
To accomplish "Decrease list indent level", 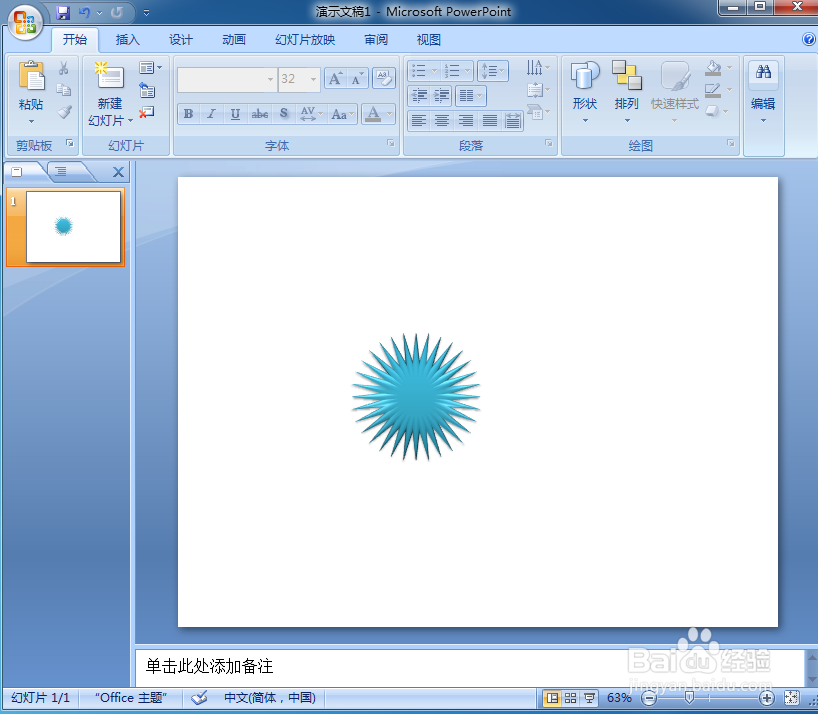I will coord(419,95).
